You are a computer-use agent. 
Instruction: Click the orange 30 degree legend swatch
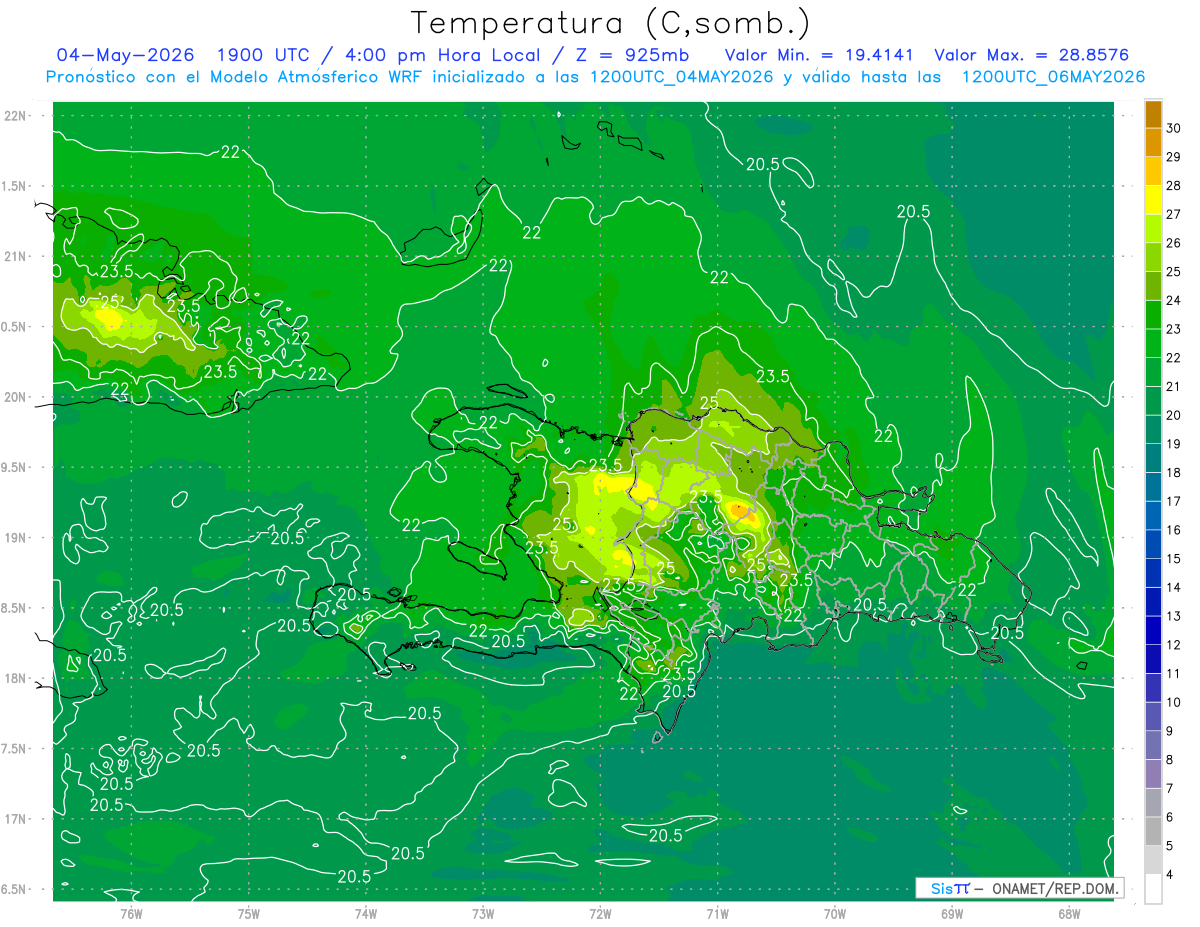click(x=1153, y=114)
